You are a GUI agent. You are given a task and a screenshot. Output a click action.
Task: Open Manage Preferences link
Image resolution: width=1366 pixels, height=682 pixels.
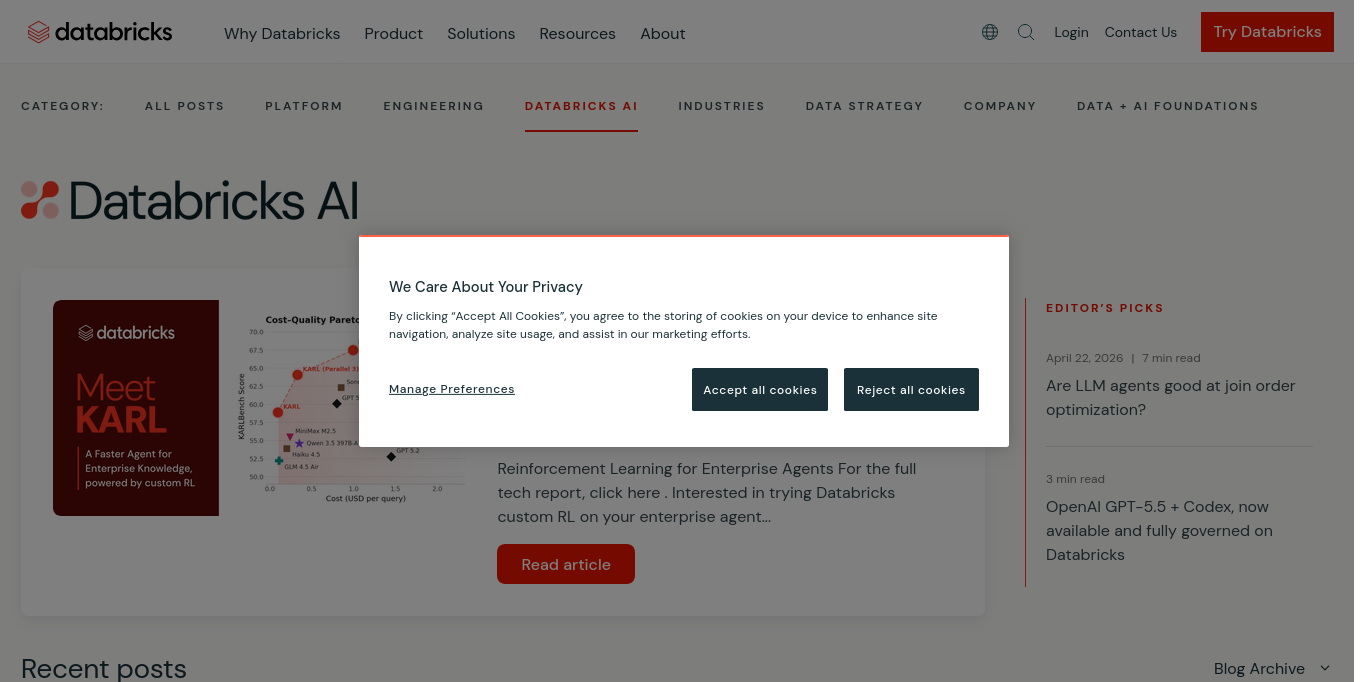click(452, 389)
